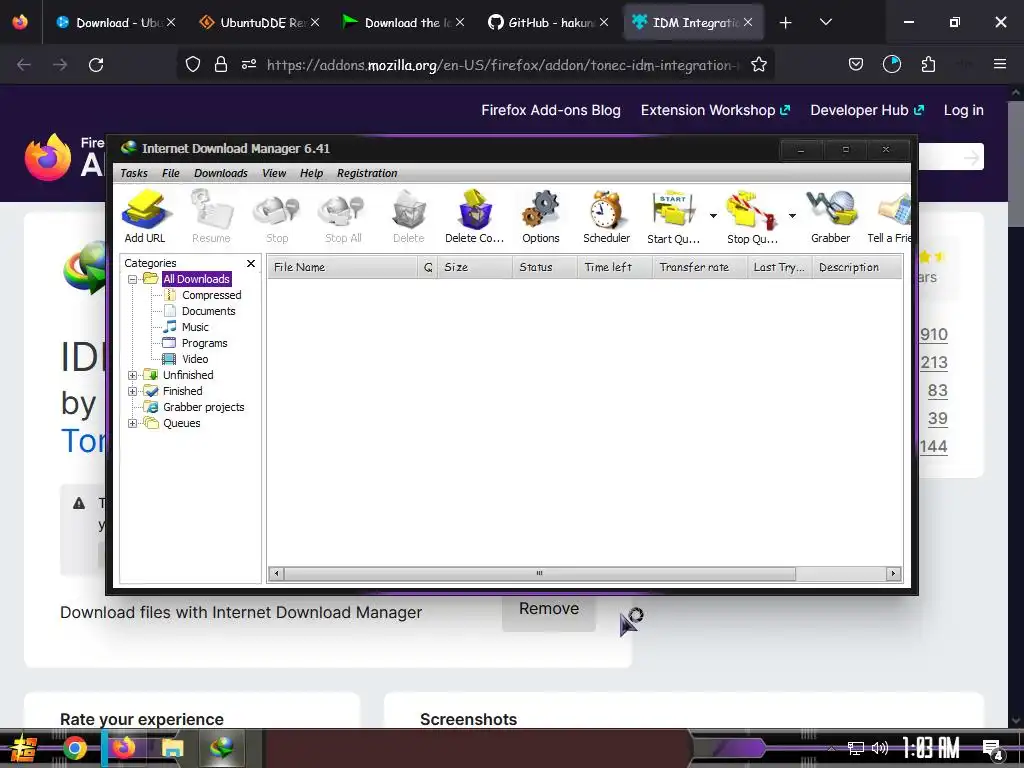Open the File menu
This screenshot has height=768, width=1024.
click(170, 173)
